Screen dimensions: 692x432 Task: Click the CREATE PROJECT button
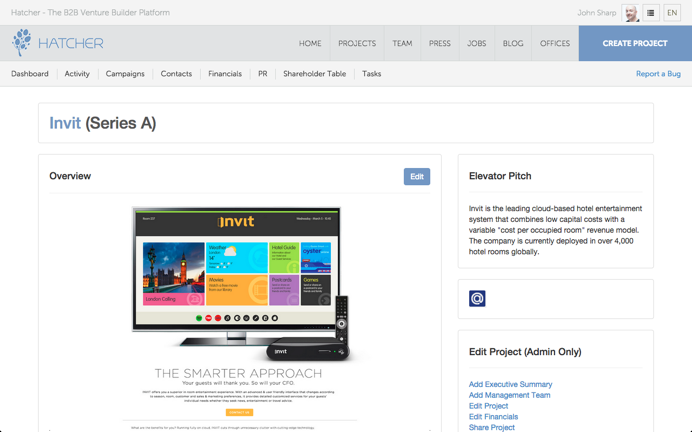tap(635, 43)
